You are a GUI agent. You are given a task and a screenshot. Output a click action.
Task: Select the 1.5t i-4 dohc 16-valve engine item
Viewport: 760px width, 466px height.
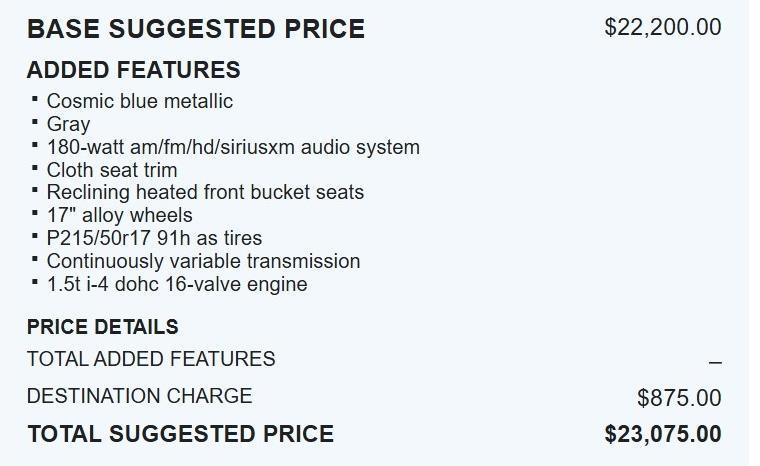[x=177, y=284]
